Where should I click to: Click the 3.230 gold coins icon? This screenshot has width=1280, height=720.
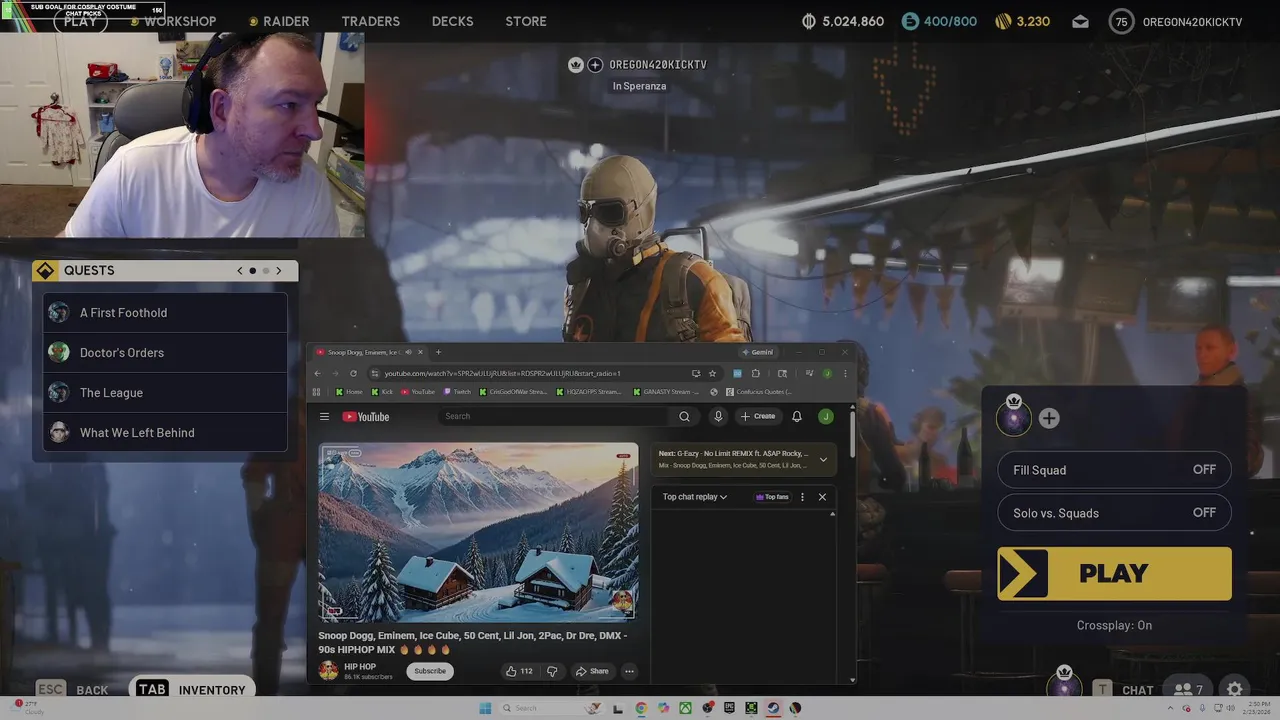point(1003,21)
